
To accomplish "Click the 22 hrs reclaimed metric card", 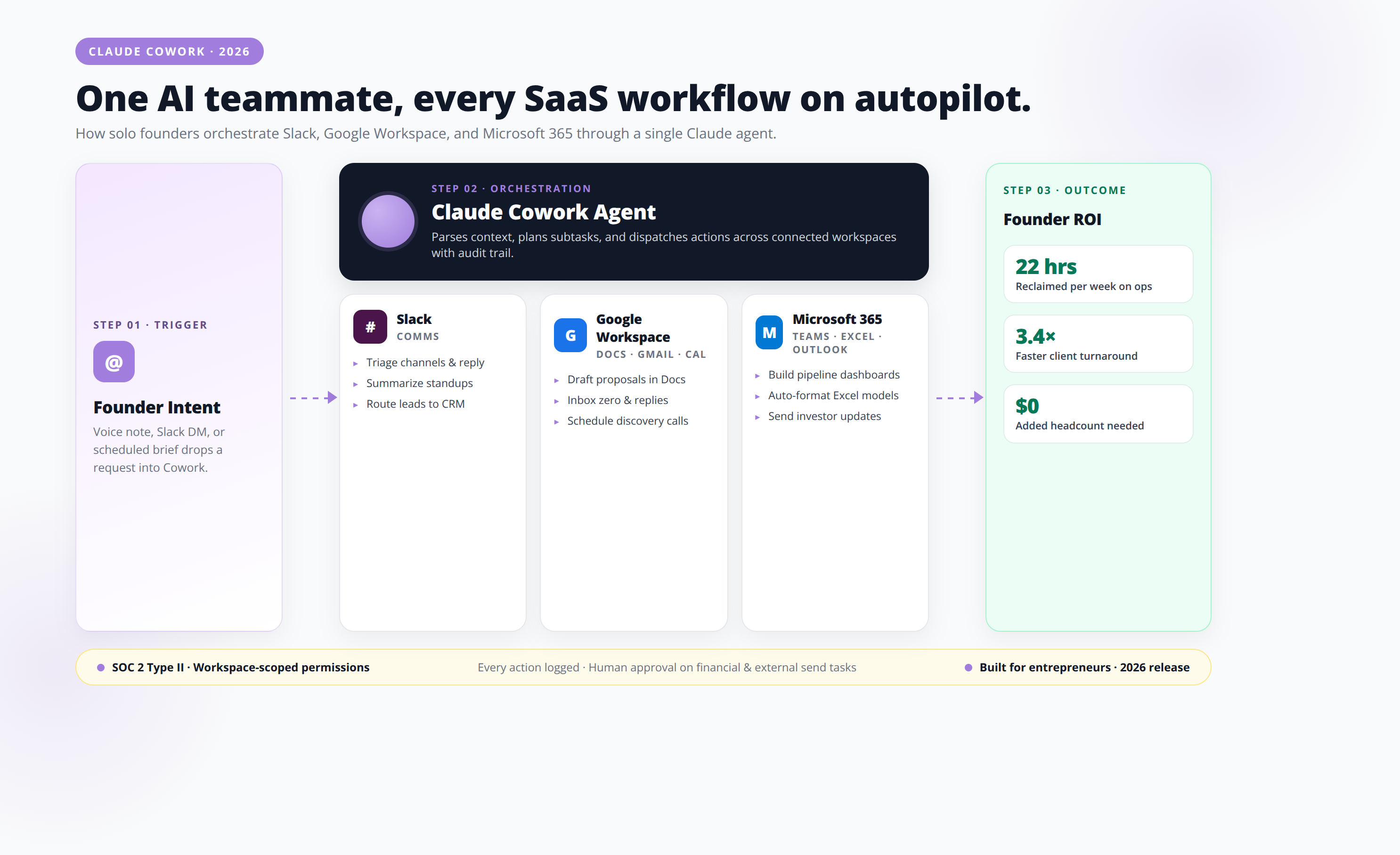I will click(1098, 274).
